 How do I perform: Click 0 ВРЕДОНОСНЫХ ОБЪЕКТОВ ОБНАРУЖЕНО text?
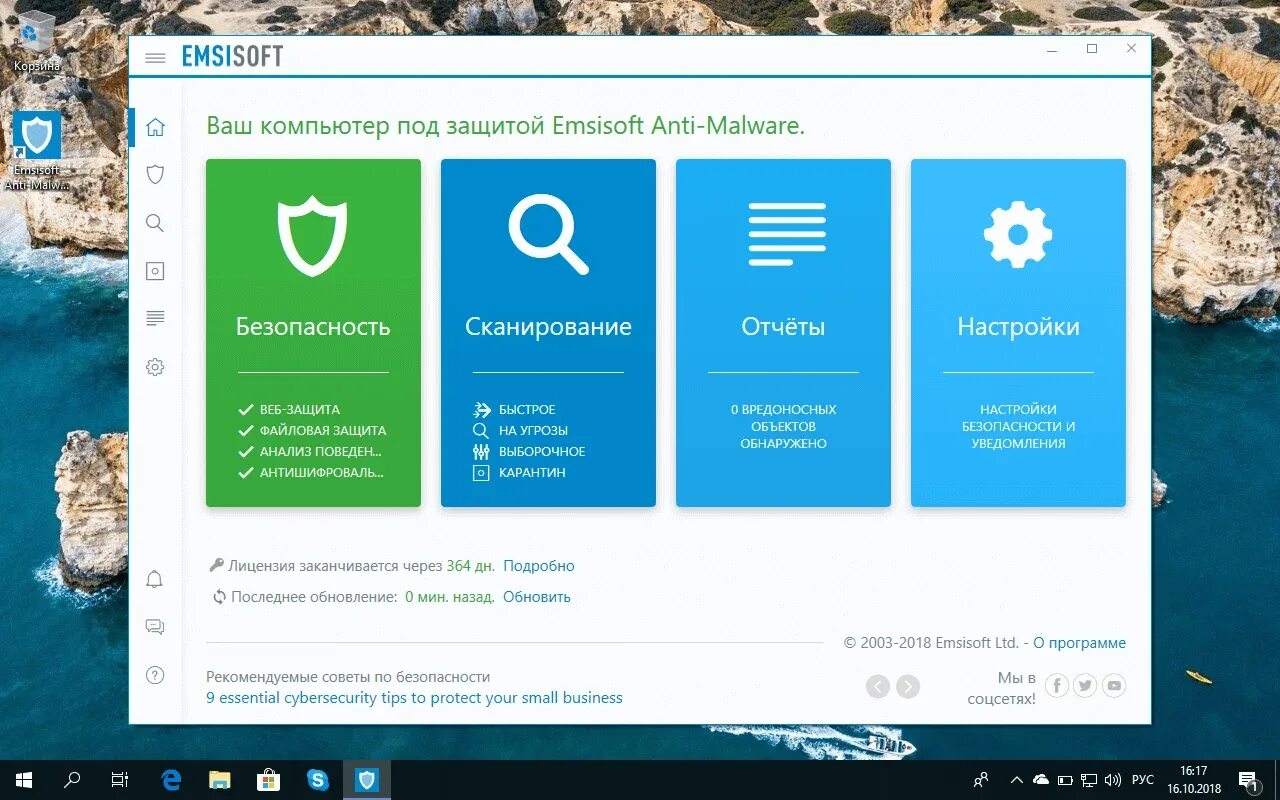coord(783,426)
